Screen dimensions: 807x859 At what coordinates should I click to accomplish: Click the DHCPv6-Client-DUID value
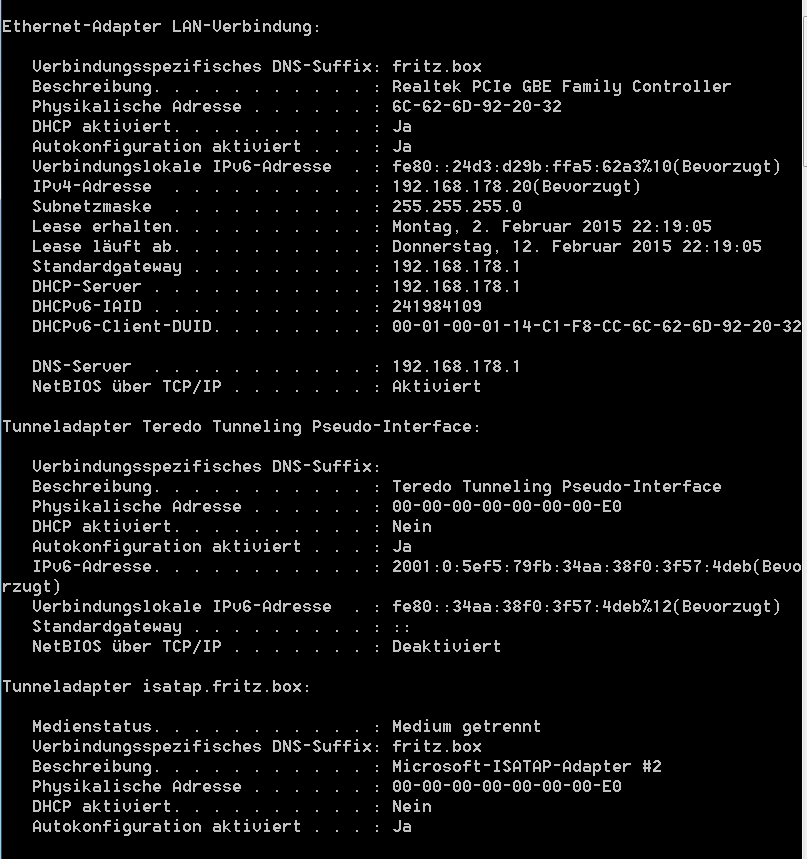597,327
